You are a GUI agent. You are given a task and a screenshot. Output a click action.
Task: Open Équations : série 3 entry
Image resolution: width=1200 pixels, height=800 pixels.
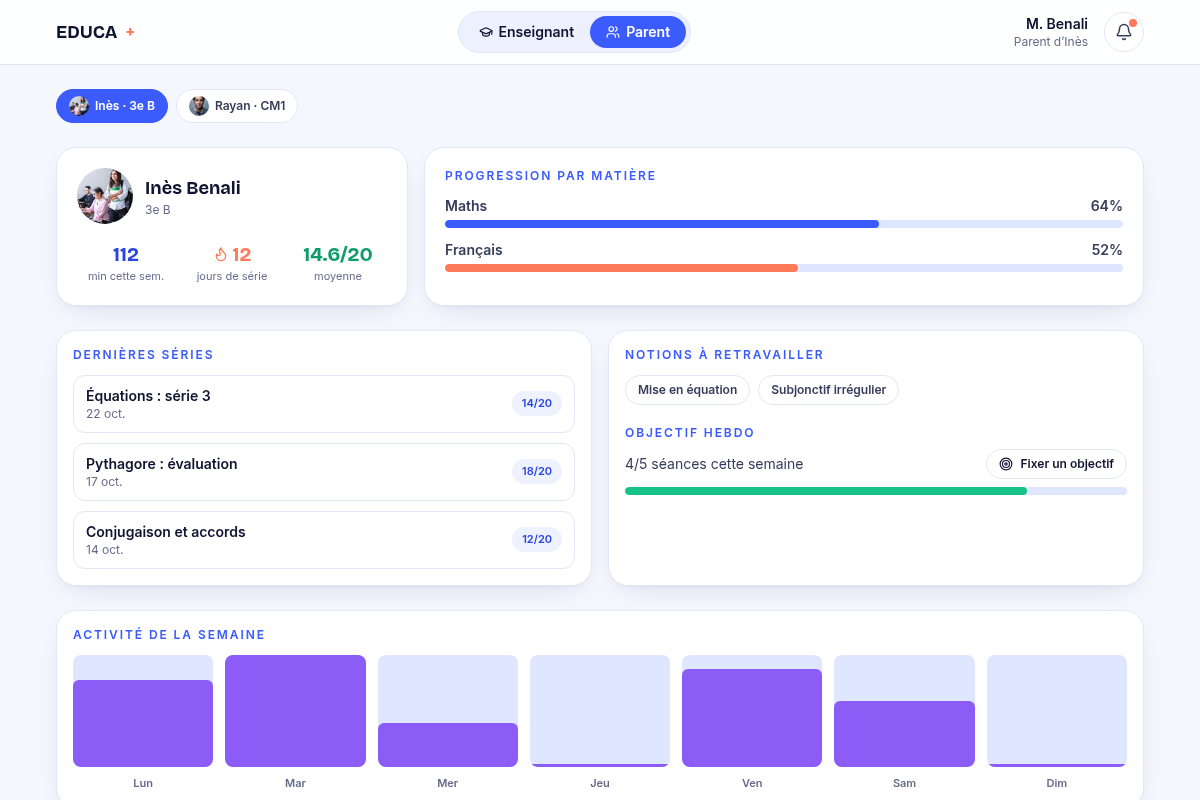[324, 404]
